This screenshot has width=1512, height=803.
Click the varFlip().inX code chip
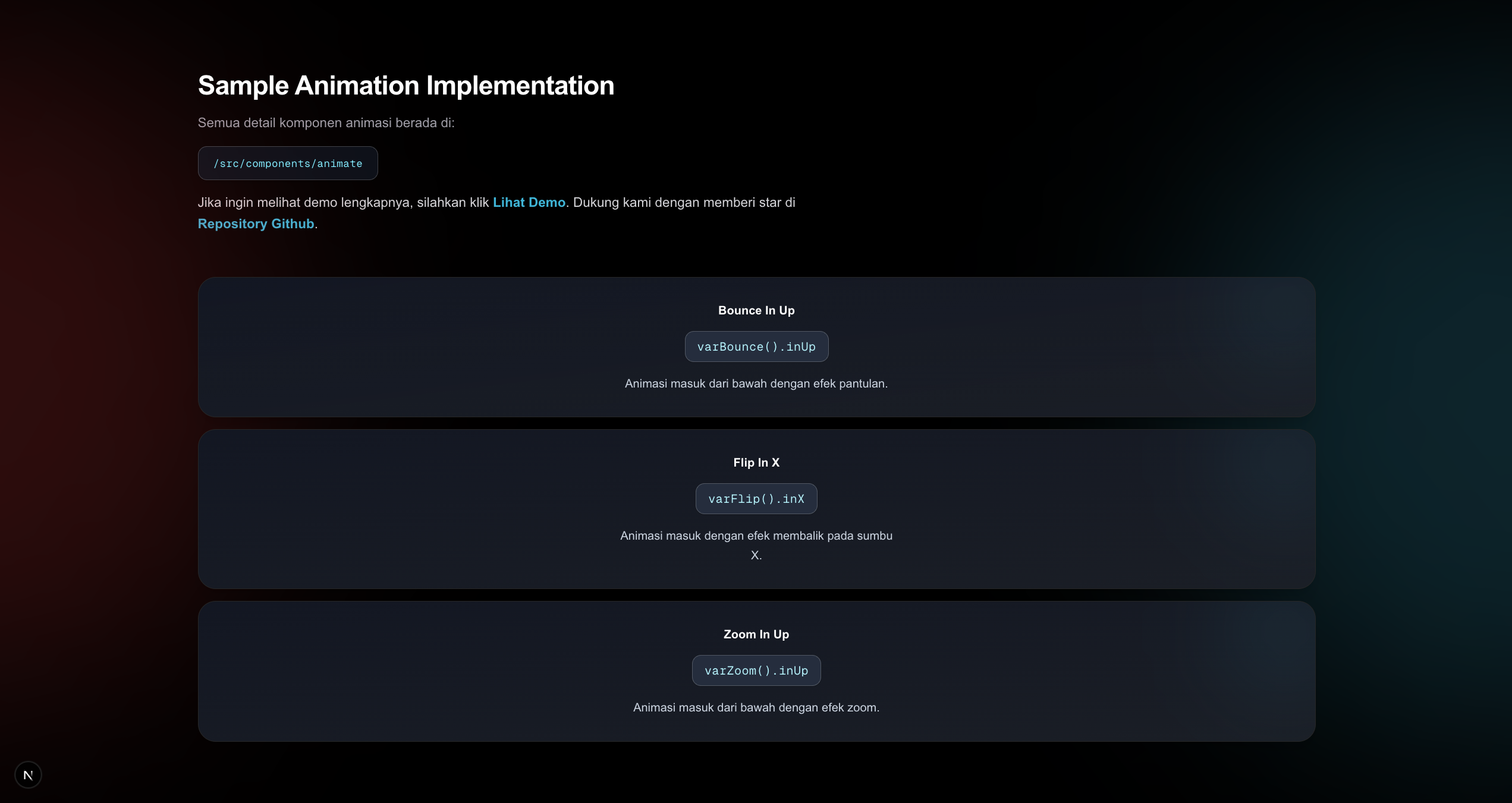756,499
